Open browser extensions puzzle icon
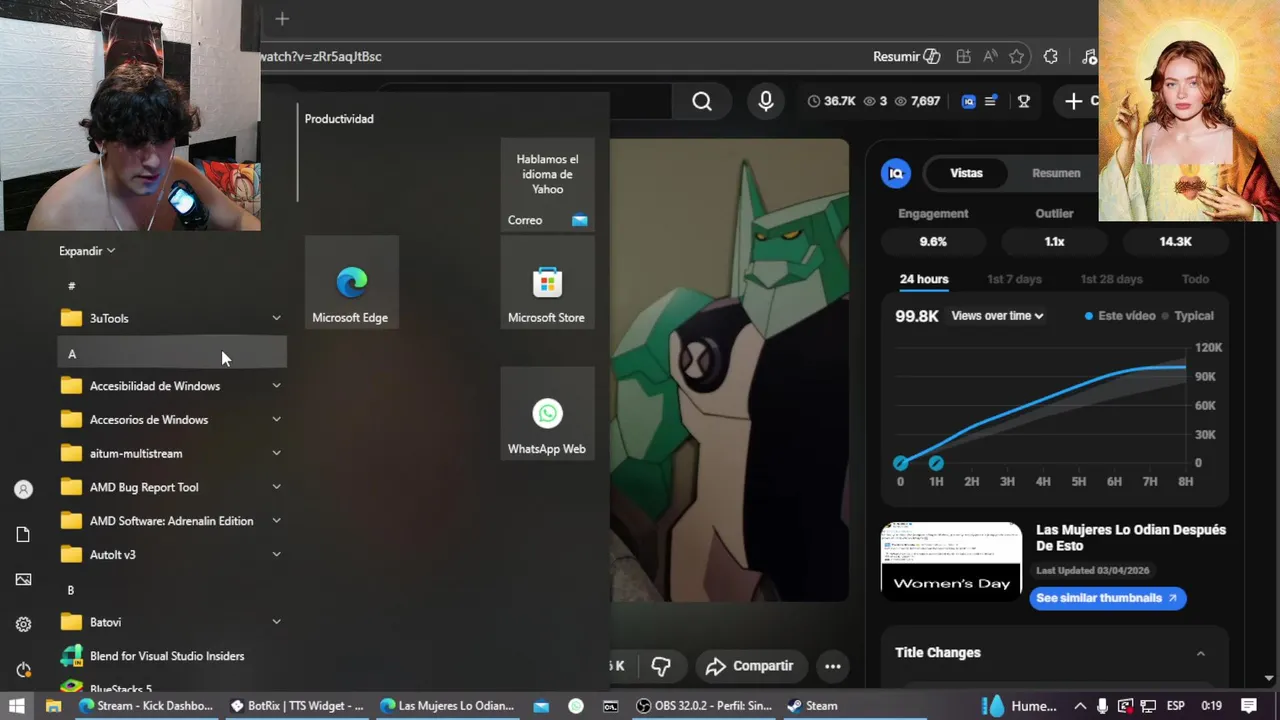 [x=1051, y=57]
